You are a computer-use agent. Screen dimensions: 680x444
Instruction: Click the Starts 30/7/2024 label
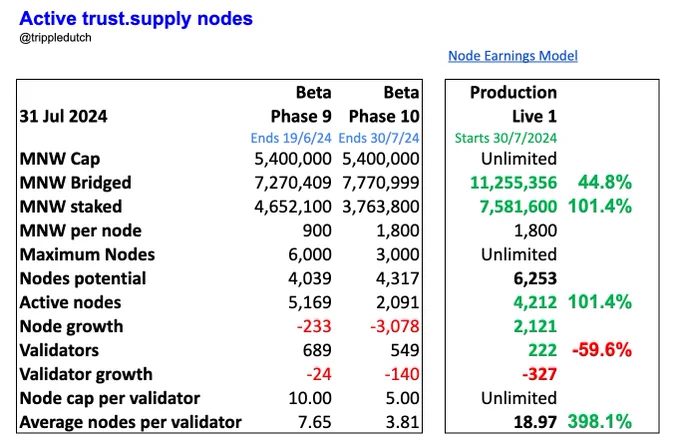[506, 138]
